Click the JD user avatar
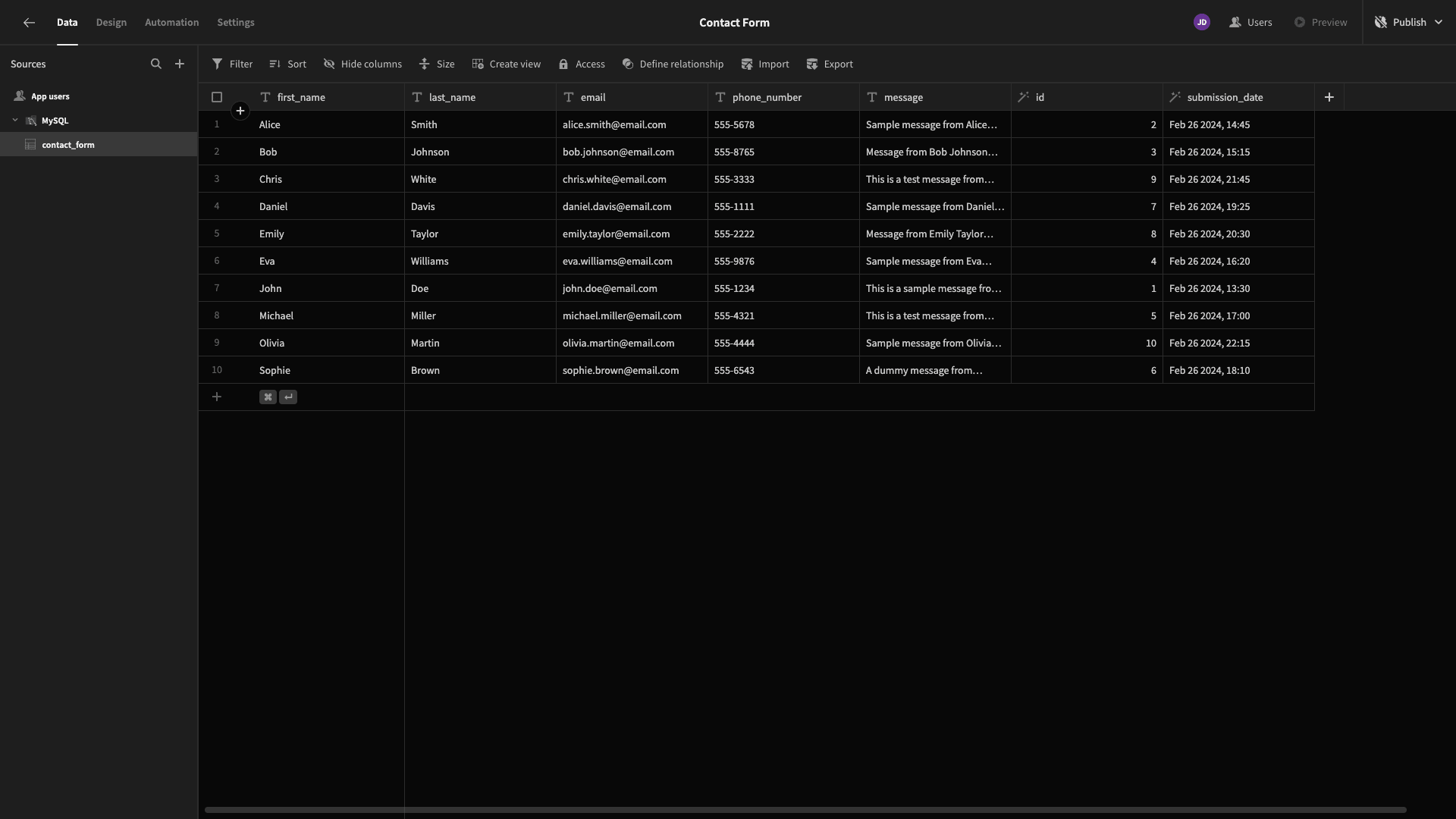The height and width of the screenshot is (819, 1456). (x=1201, y=23)
